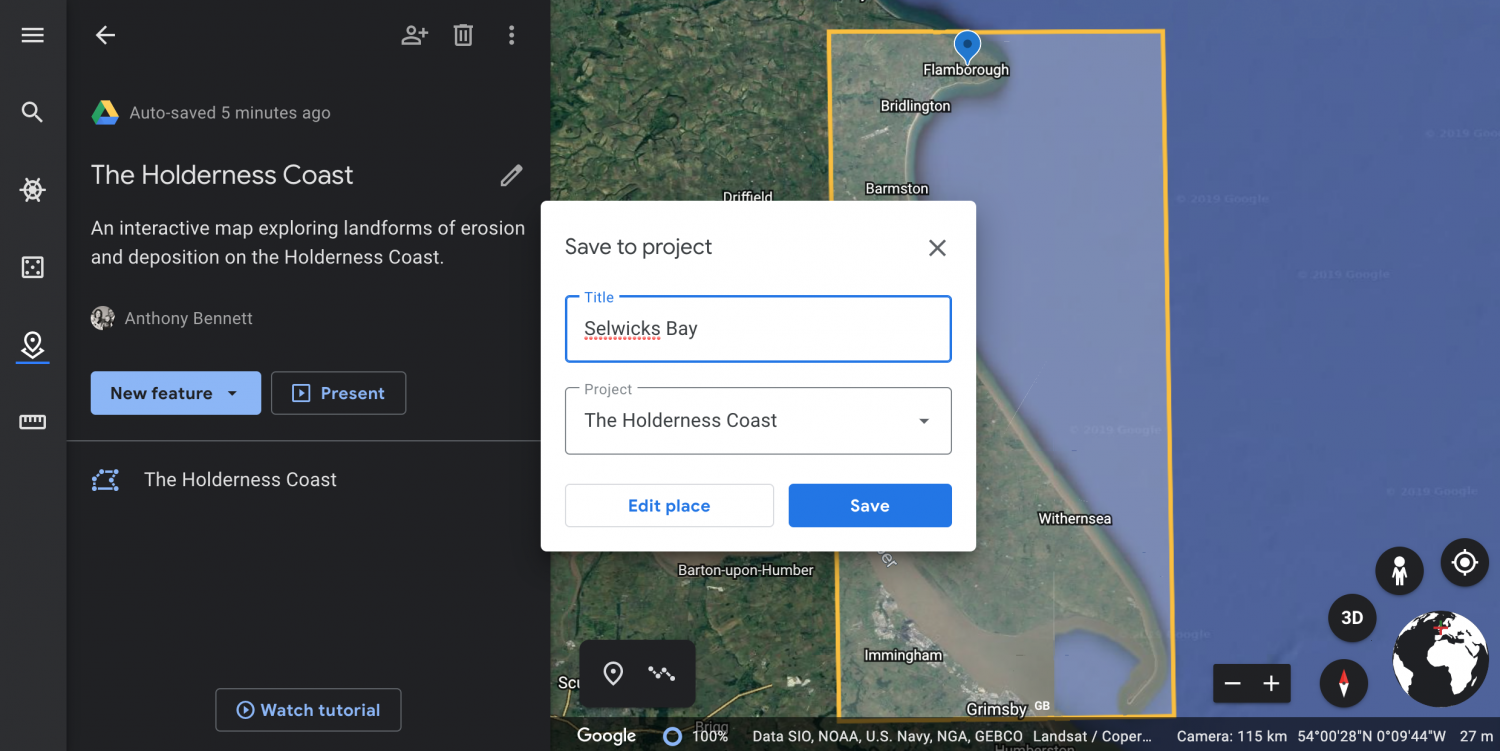Viewport: 1500px width, 751px height.
Task: Click the I'm Feeling Lucky dice icon
Action: point(32,267)
